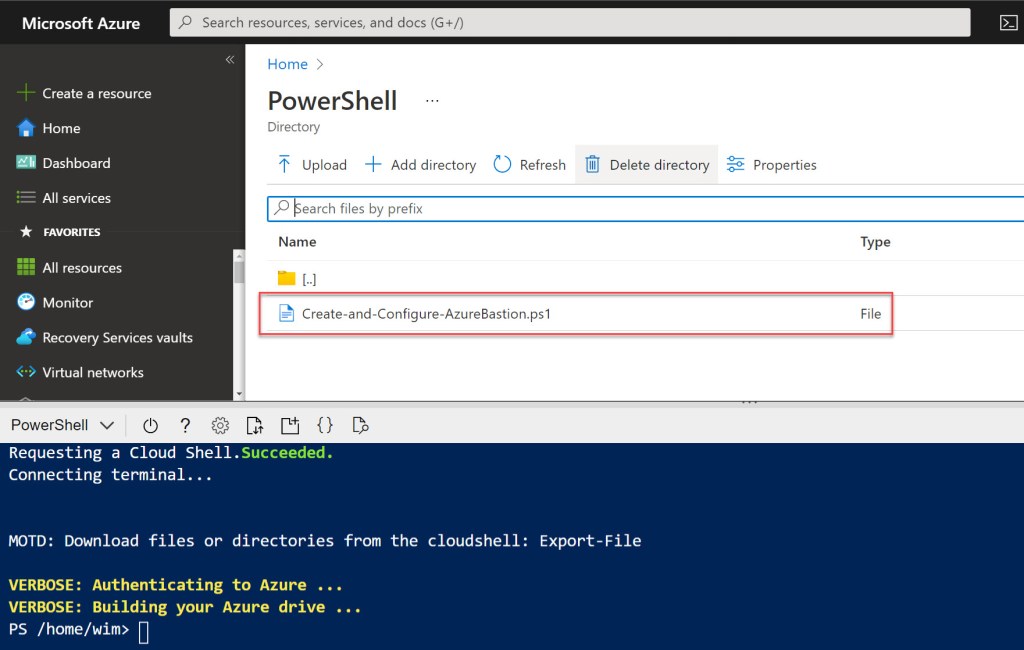Open the PowerShell shell type dropdown
Viewport: 1024px width, 650px height.
click(x=62, y=425)
